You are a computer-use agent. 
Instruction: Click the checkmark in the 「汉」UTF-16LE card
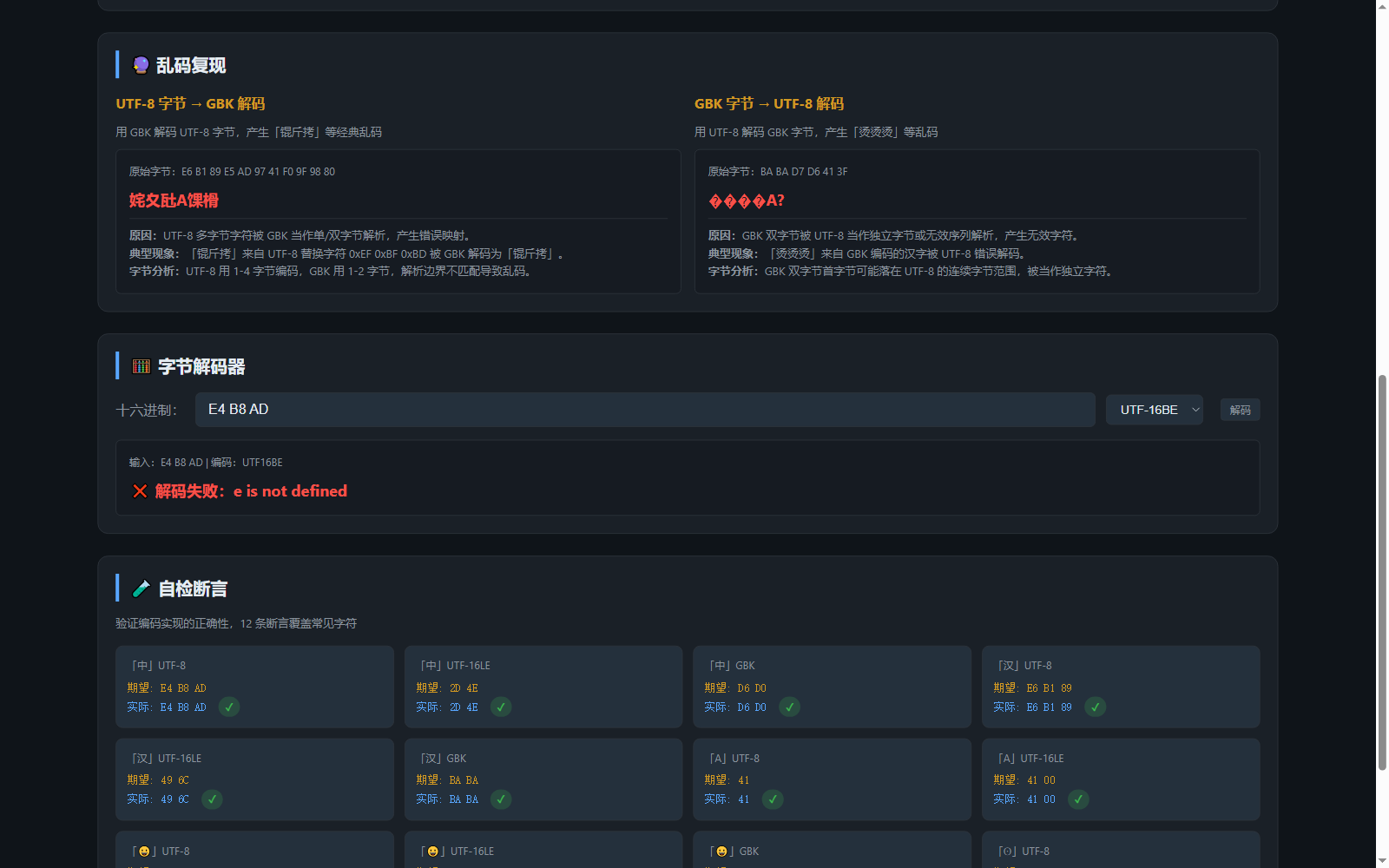pyautogui.click(x=212, y=799)
